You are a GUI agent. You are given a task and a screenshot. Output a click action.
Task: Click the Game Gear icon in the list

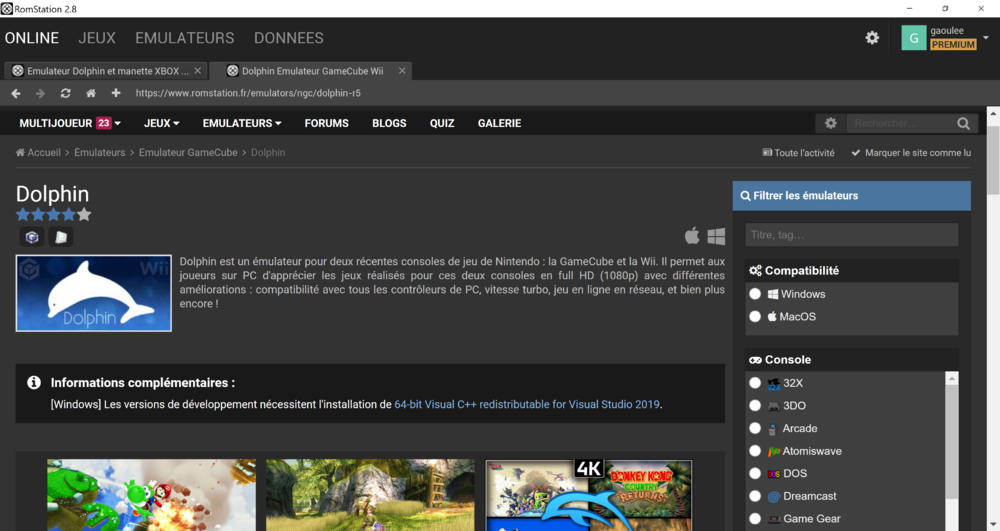click(x=774, y=519)
